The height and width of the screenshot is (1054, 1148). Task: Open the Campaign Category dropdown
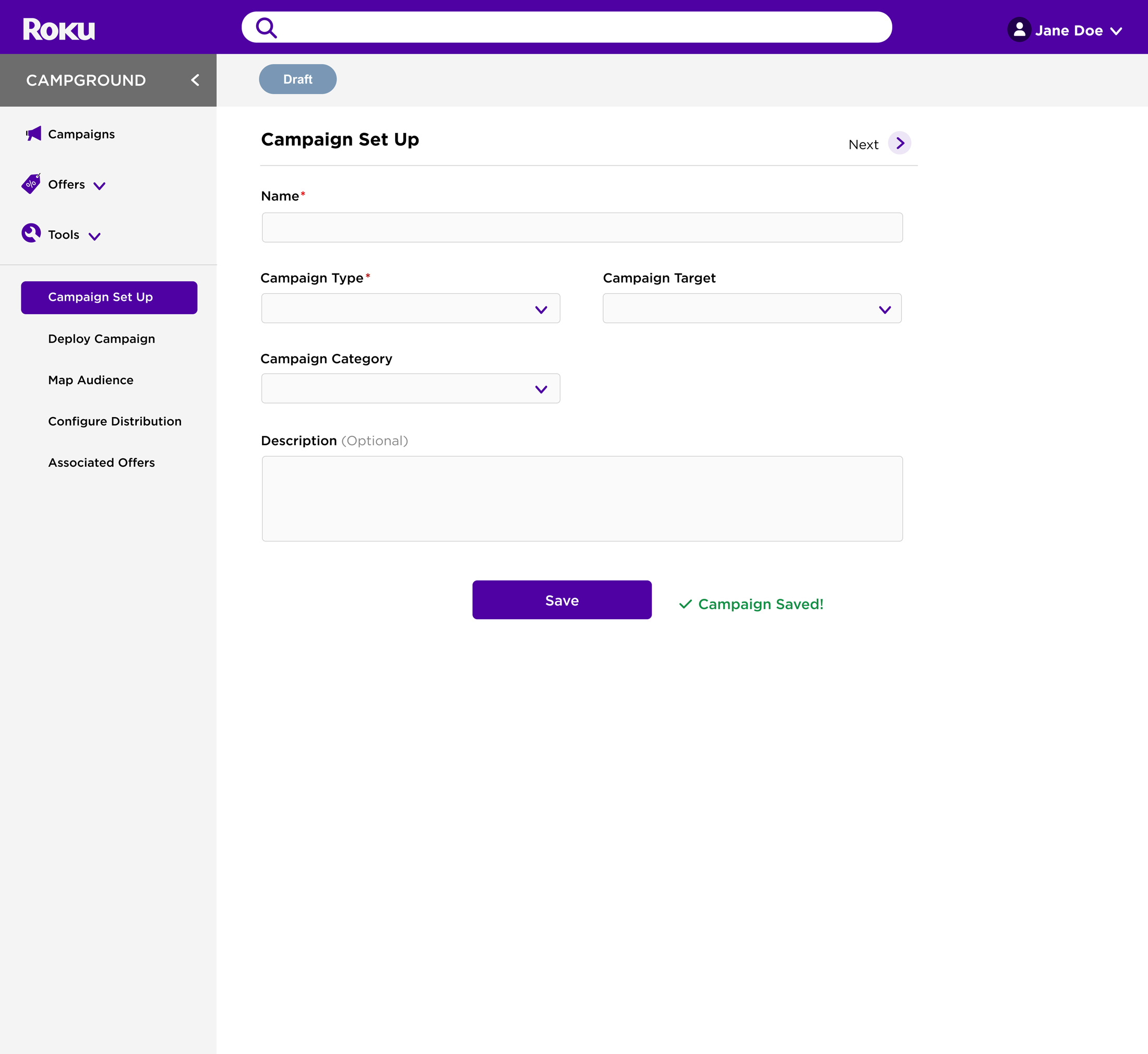click(410, 388)
